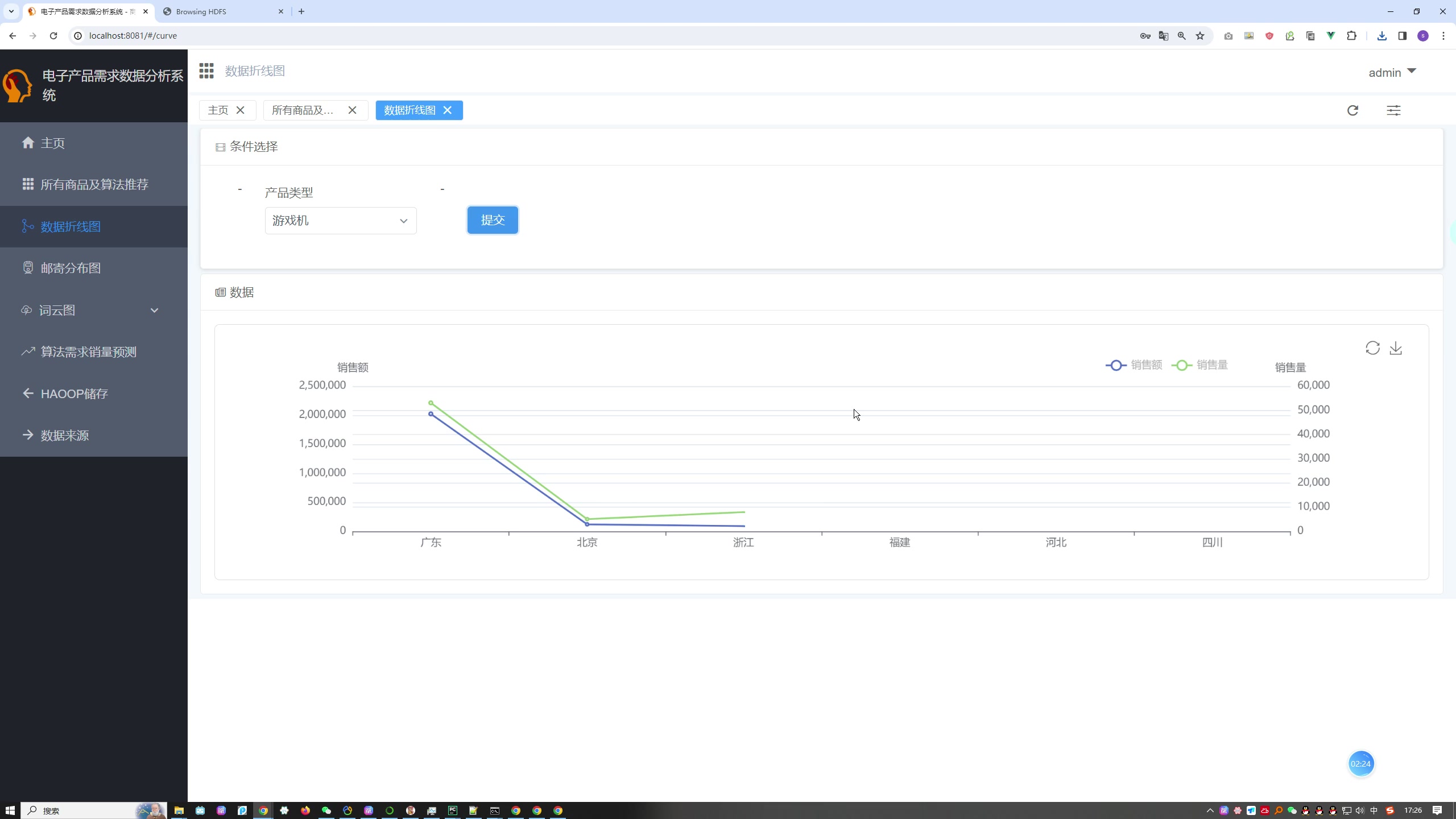
Task: Click the 福建 axis label
Action: [x=900, y=543]
